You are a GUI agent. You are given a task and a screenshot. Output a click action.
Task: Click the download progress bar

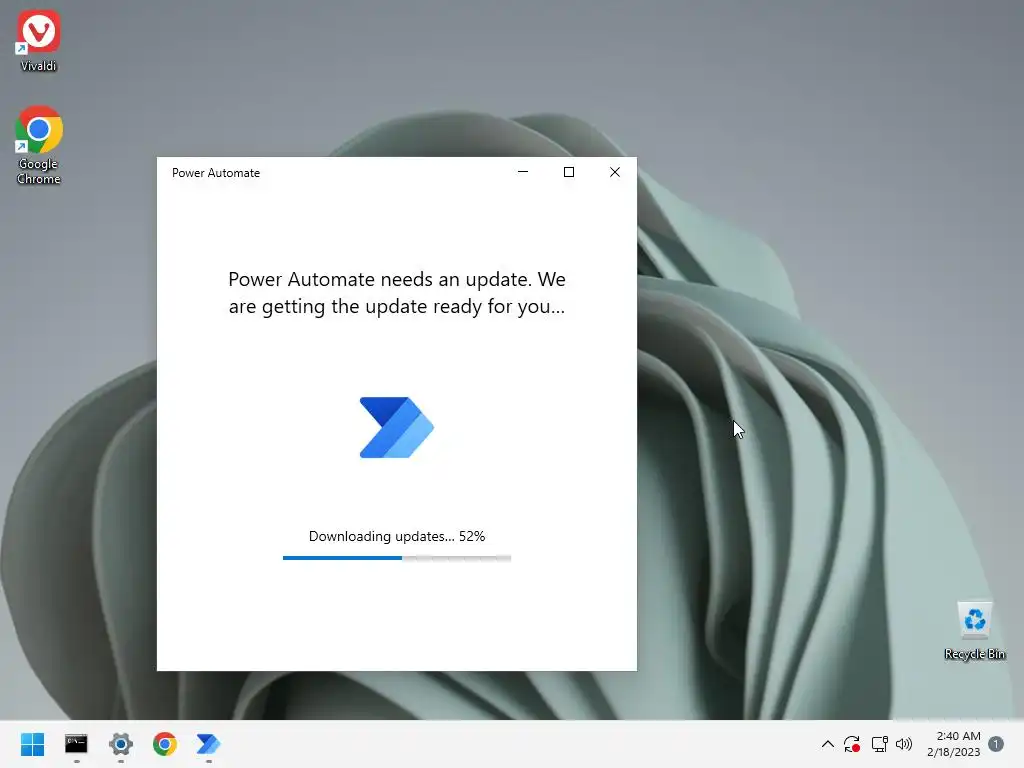click(x=396, y=558)
